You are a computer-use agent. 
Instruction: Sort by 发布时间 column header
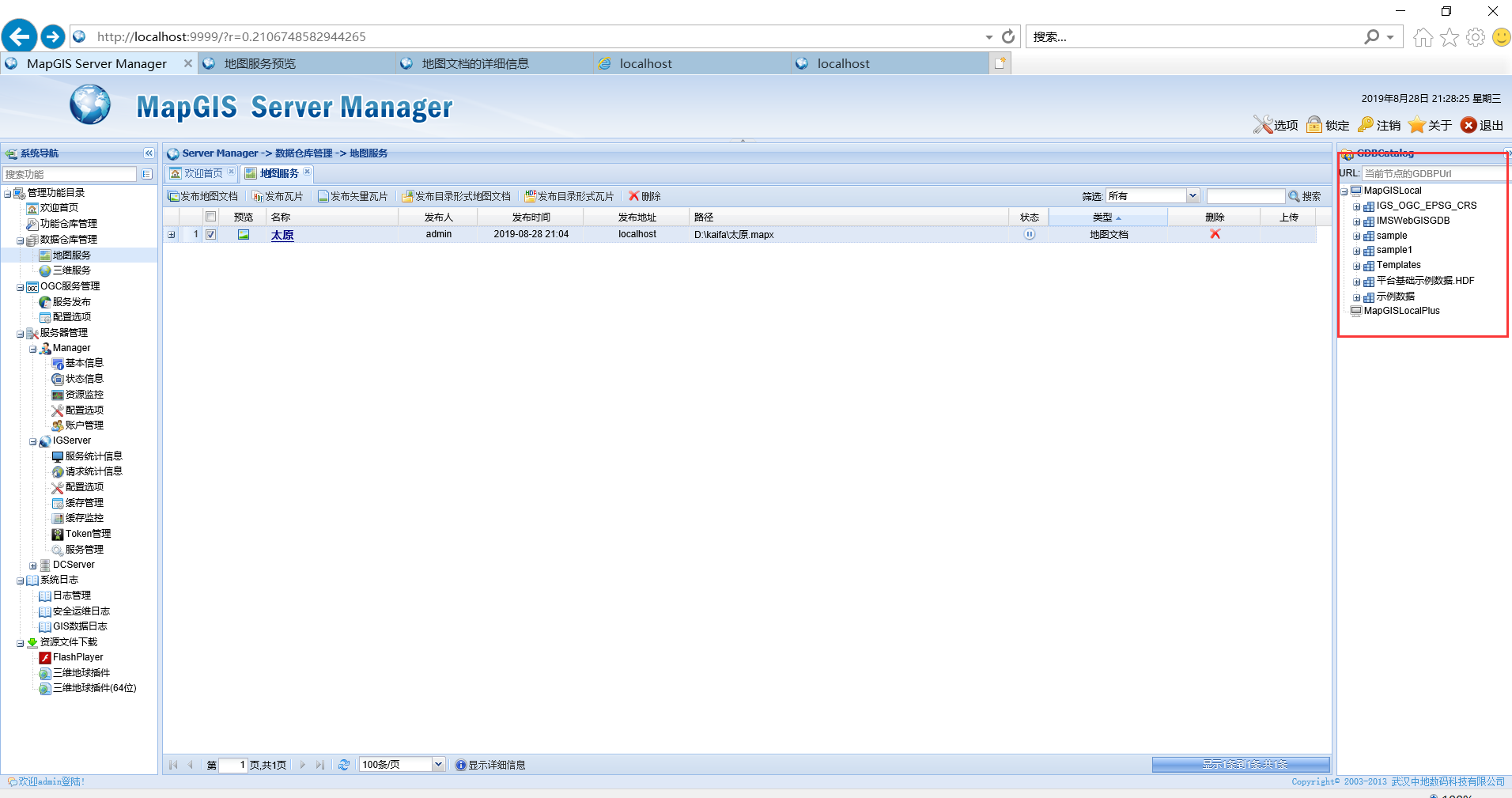coord(531,217)
